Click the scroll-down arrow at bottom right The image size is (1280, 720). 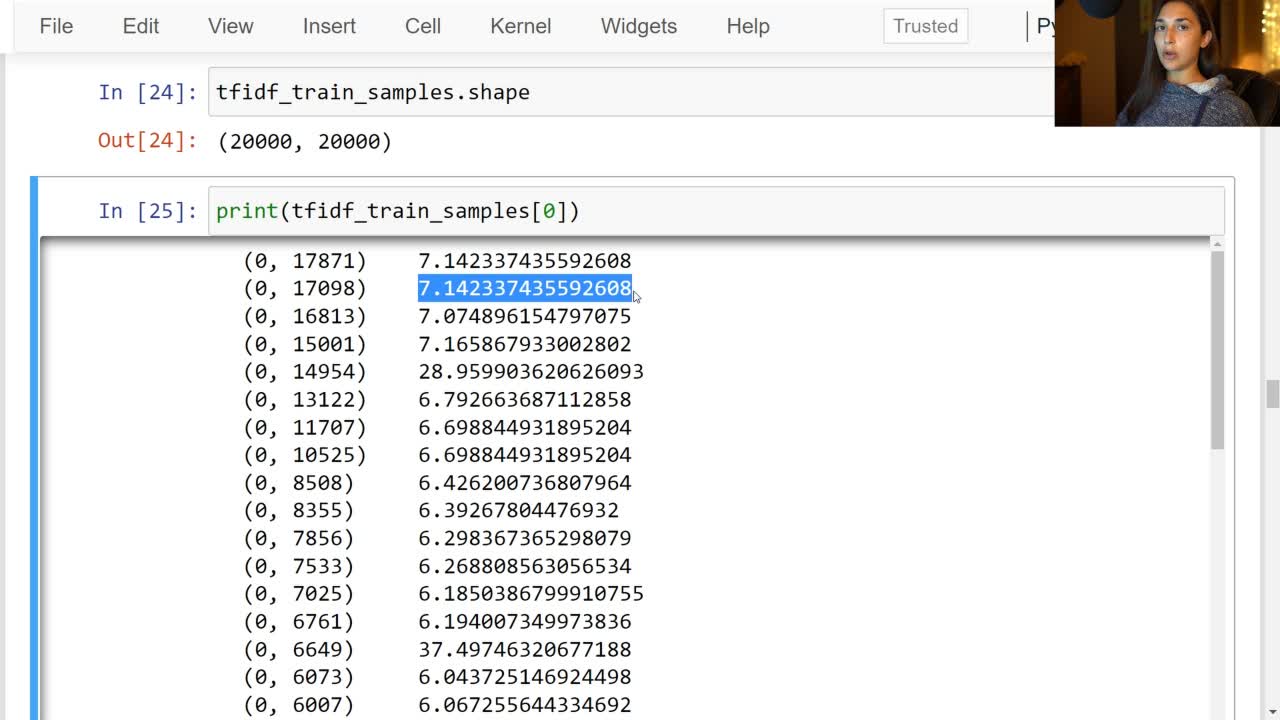[1270, 710]
